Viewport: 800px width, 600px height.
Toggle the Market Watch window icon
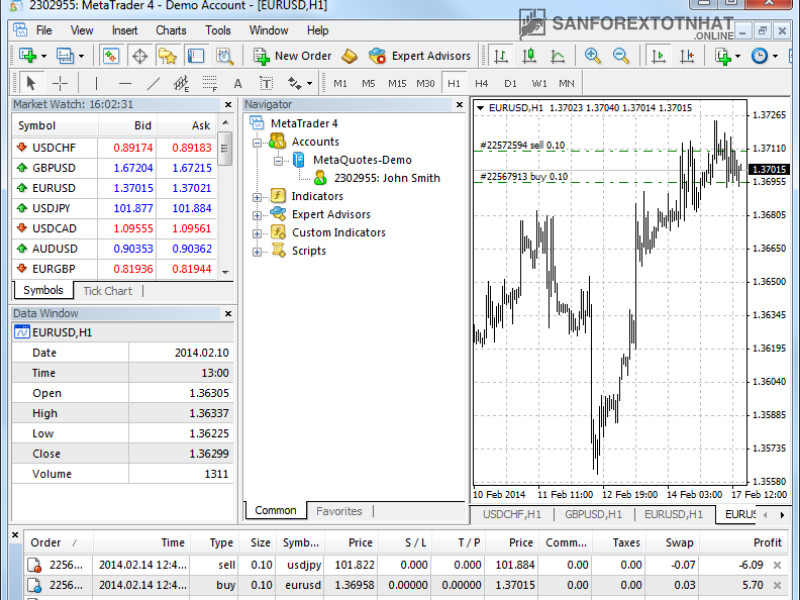click(111, 56)
